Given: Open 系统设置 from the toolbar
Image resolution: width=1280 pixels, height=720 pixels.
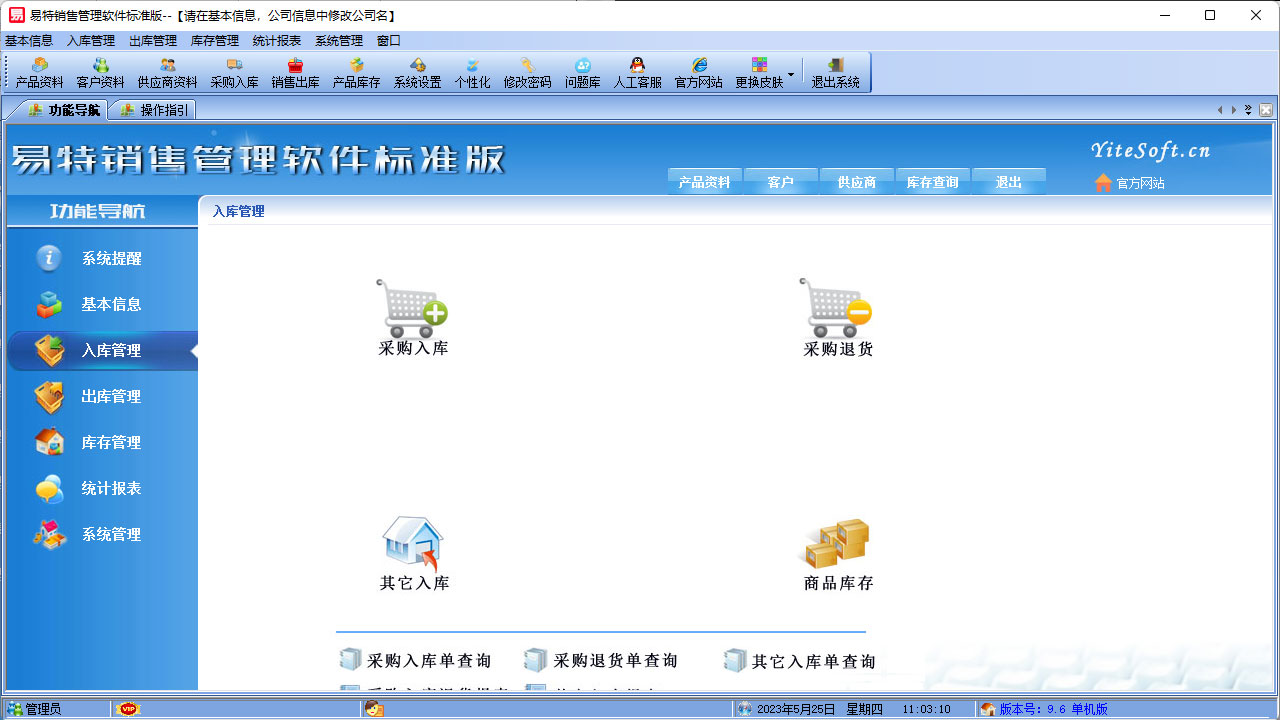Looking at the screenshot, I should click(x=416, y=71).
